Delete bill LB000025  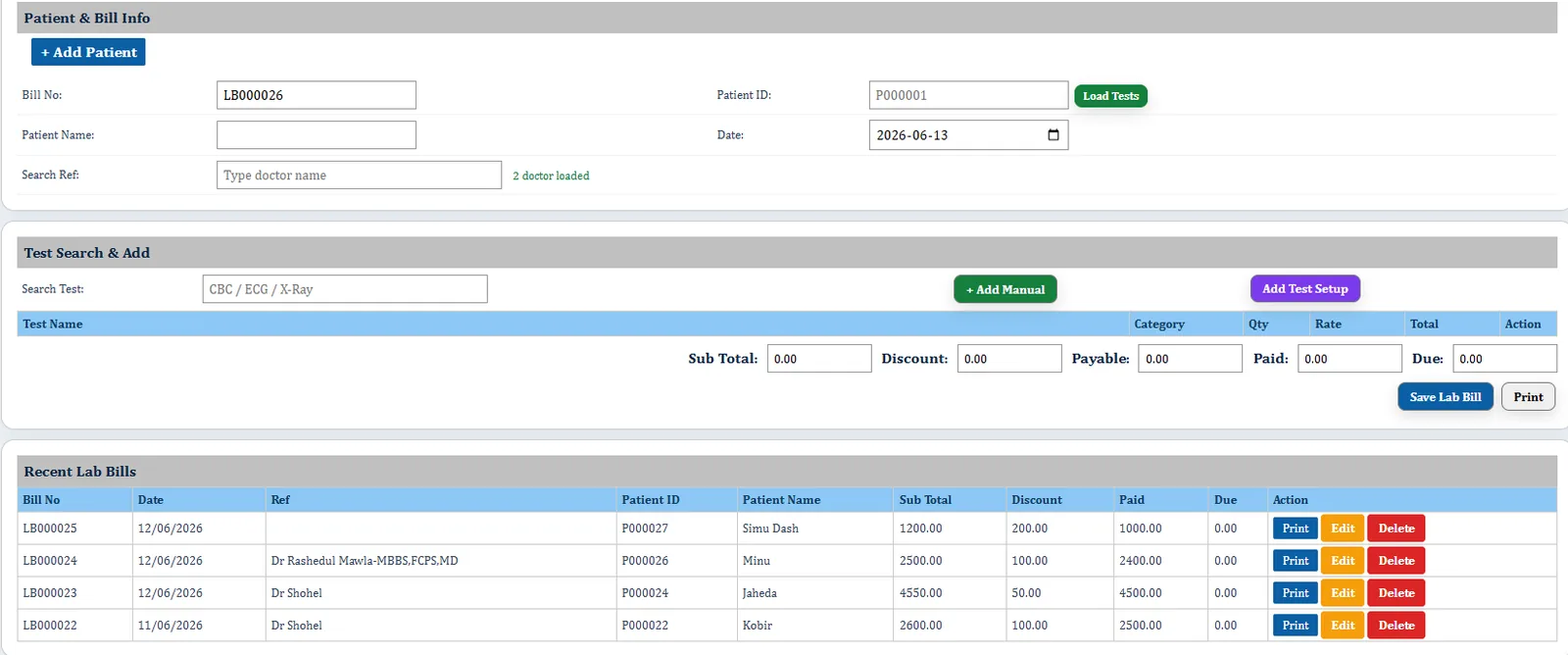tap(1396, 529)
